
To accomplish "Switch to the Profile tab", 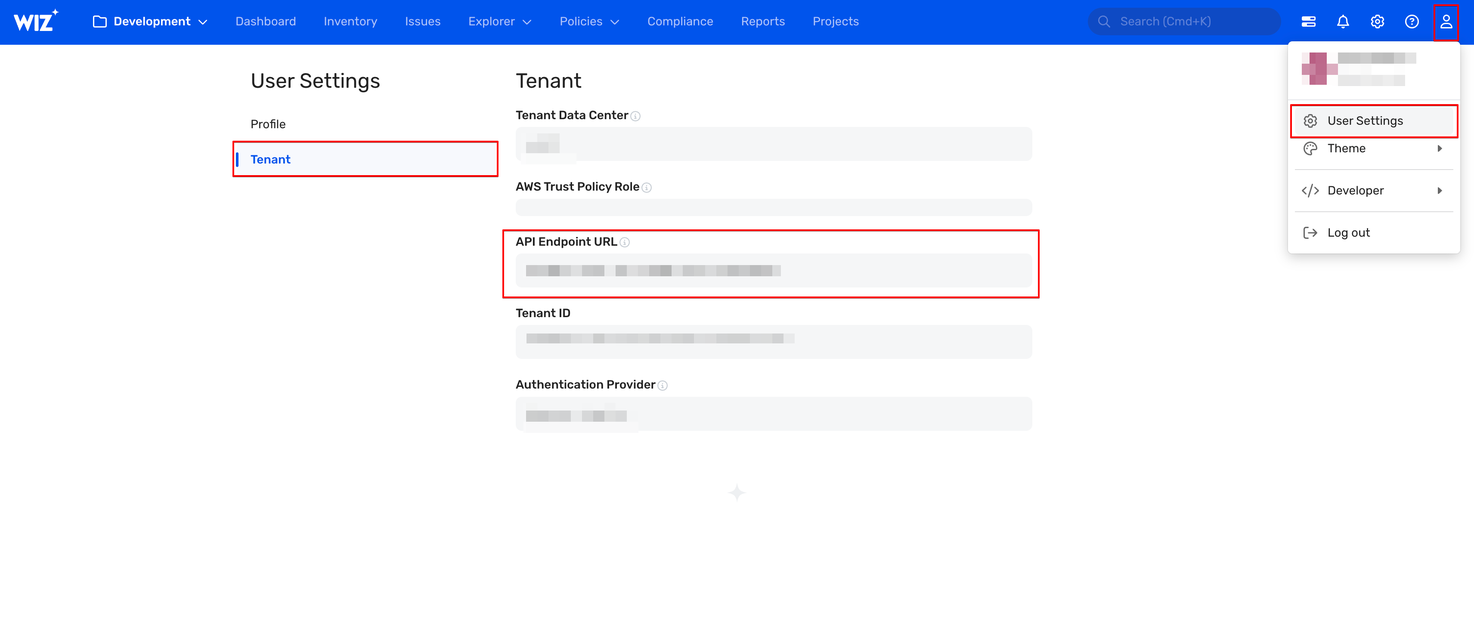I will pos(268,124).
